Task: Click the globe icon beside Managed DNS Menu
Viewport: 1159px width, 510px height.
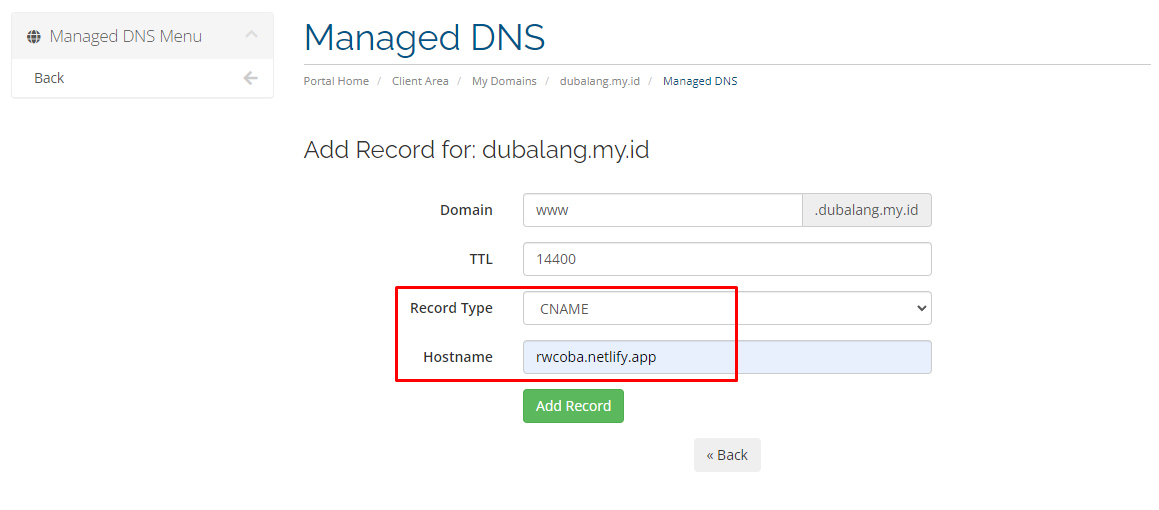Action: coord(33,36)
